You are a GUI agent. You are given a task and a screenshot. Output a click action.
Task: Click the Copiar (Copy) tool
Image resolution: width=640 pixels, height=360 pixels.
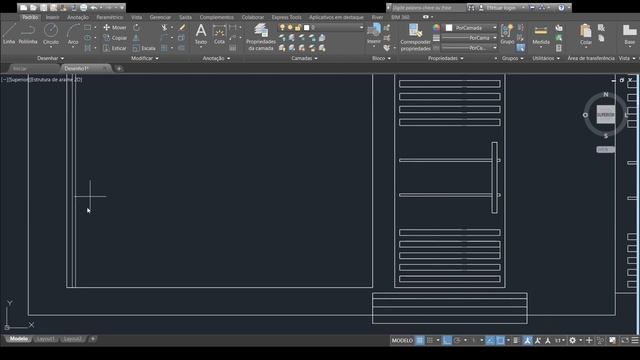(x=115, y=38)
